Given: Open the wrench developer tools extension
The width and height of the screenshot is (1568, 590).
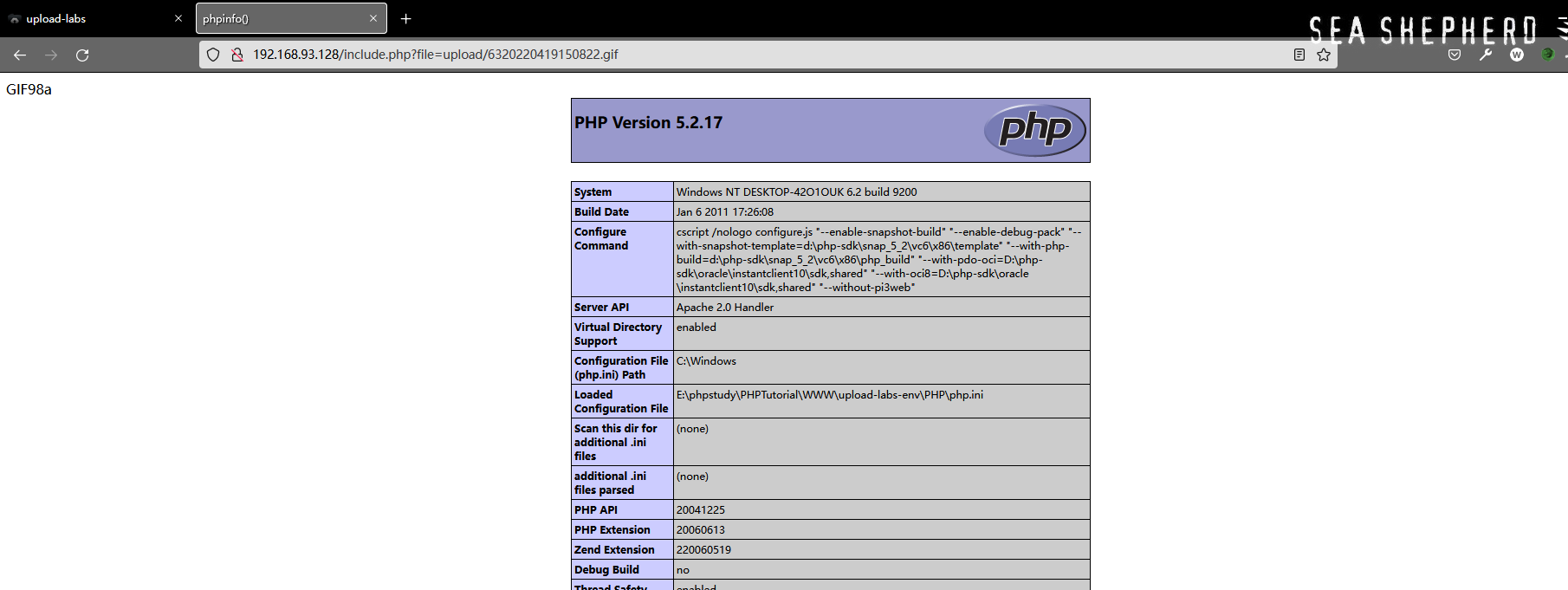Looking at the screenshot, I should coord(1486,55).
